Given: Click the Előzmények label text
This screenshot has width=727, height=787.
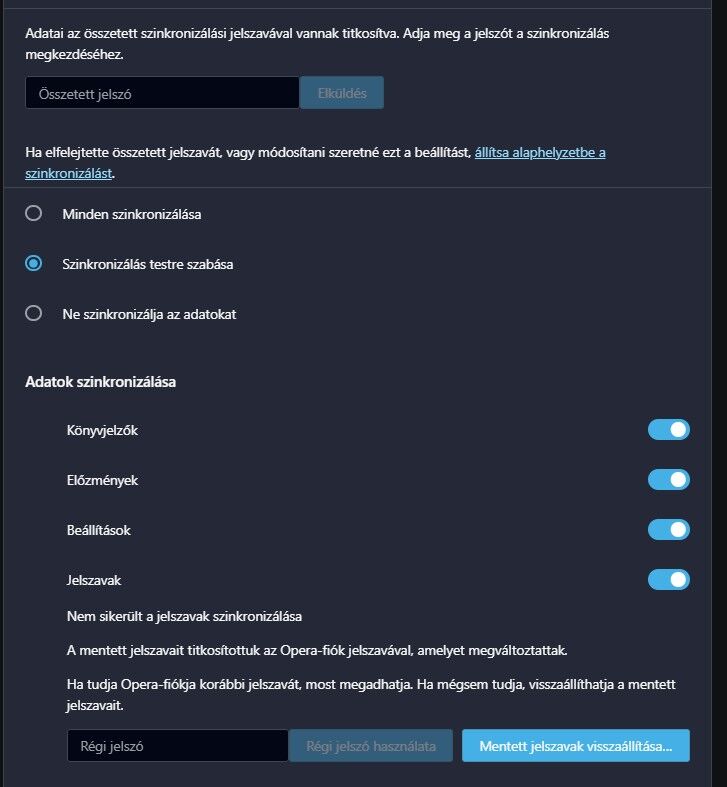Looking at the screenshot, I should click(x=102, y=480).
